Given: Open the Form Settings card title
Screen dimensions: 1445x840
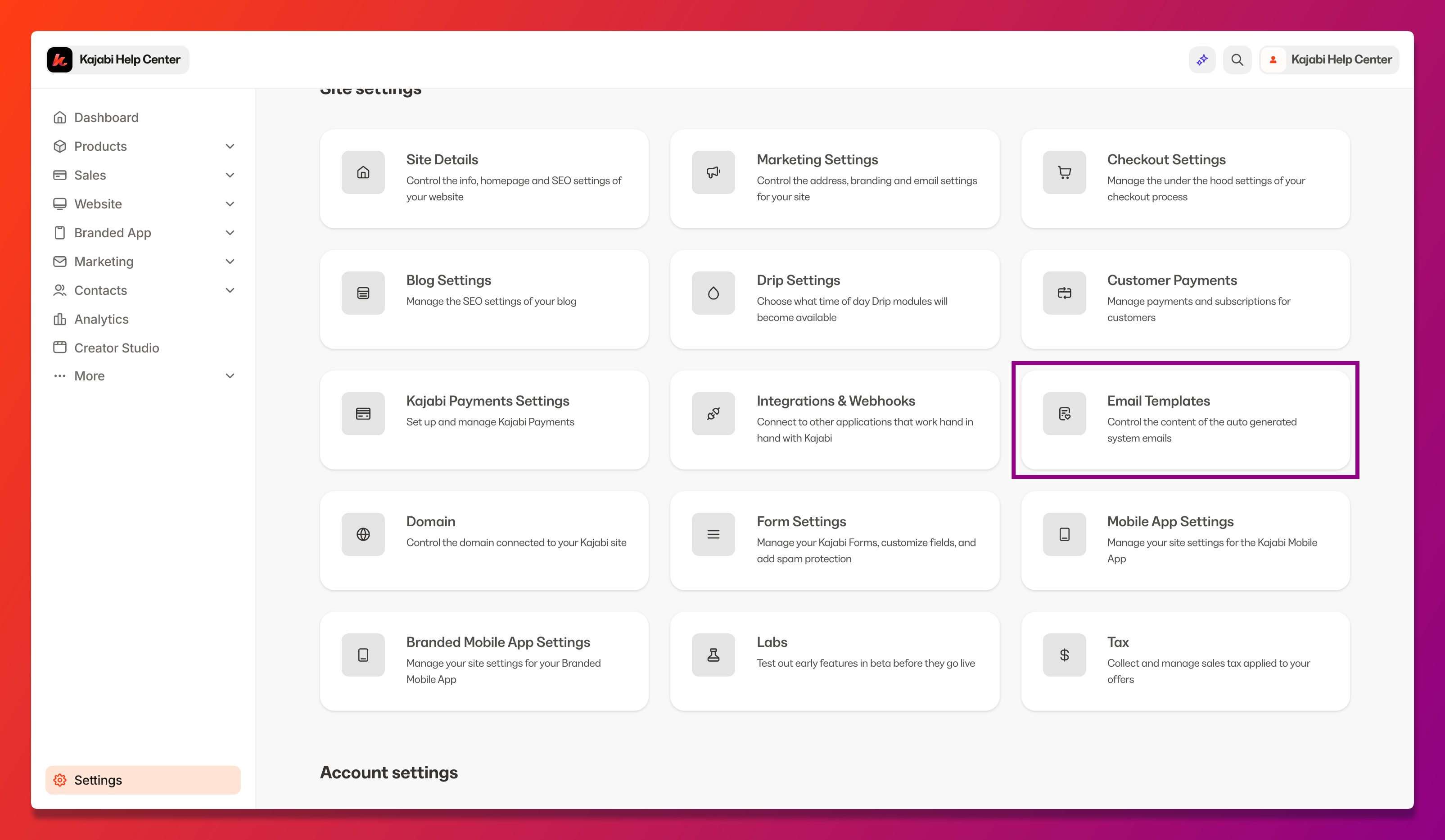Looking at the screenshot, I should [801, 521].
